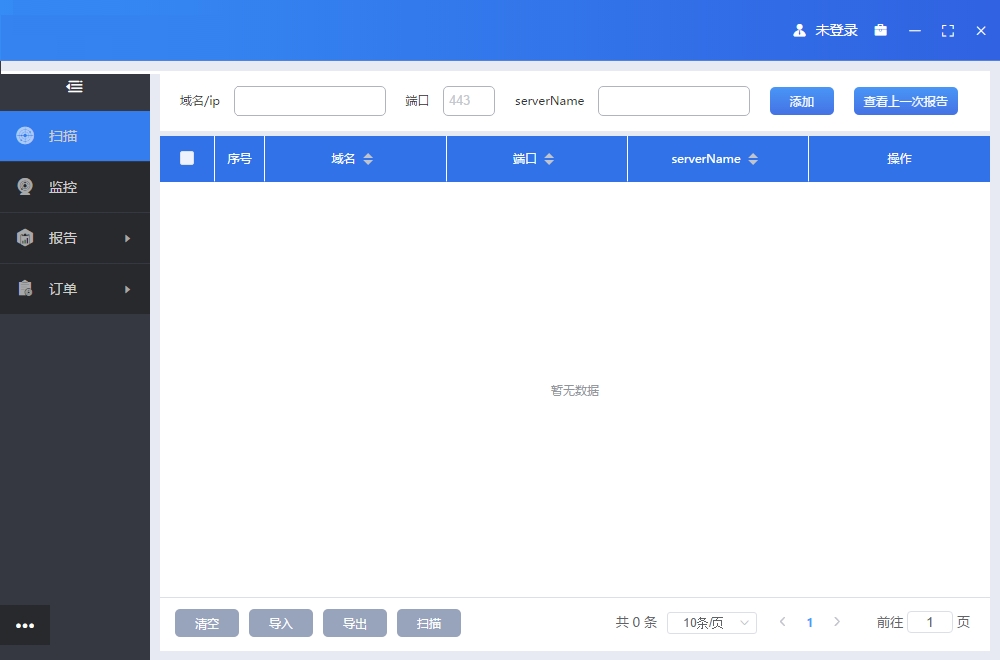Click the order clipboard icon in sidebar
Screen dimensions: 1000x660
coord(25,288)
